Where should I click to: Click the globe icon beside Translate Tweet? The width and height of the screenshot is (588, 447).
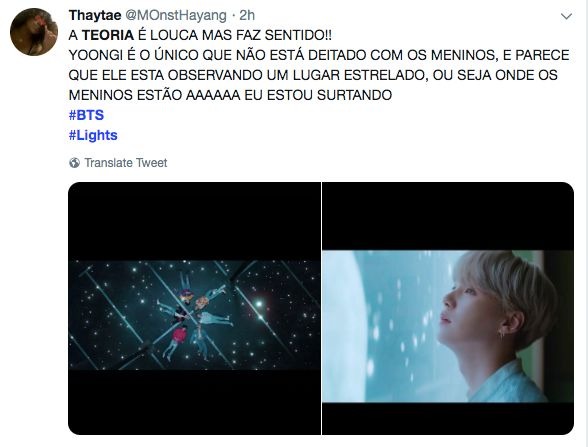point(75,163)
